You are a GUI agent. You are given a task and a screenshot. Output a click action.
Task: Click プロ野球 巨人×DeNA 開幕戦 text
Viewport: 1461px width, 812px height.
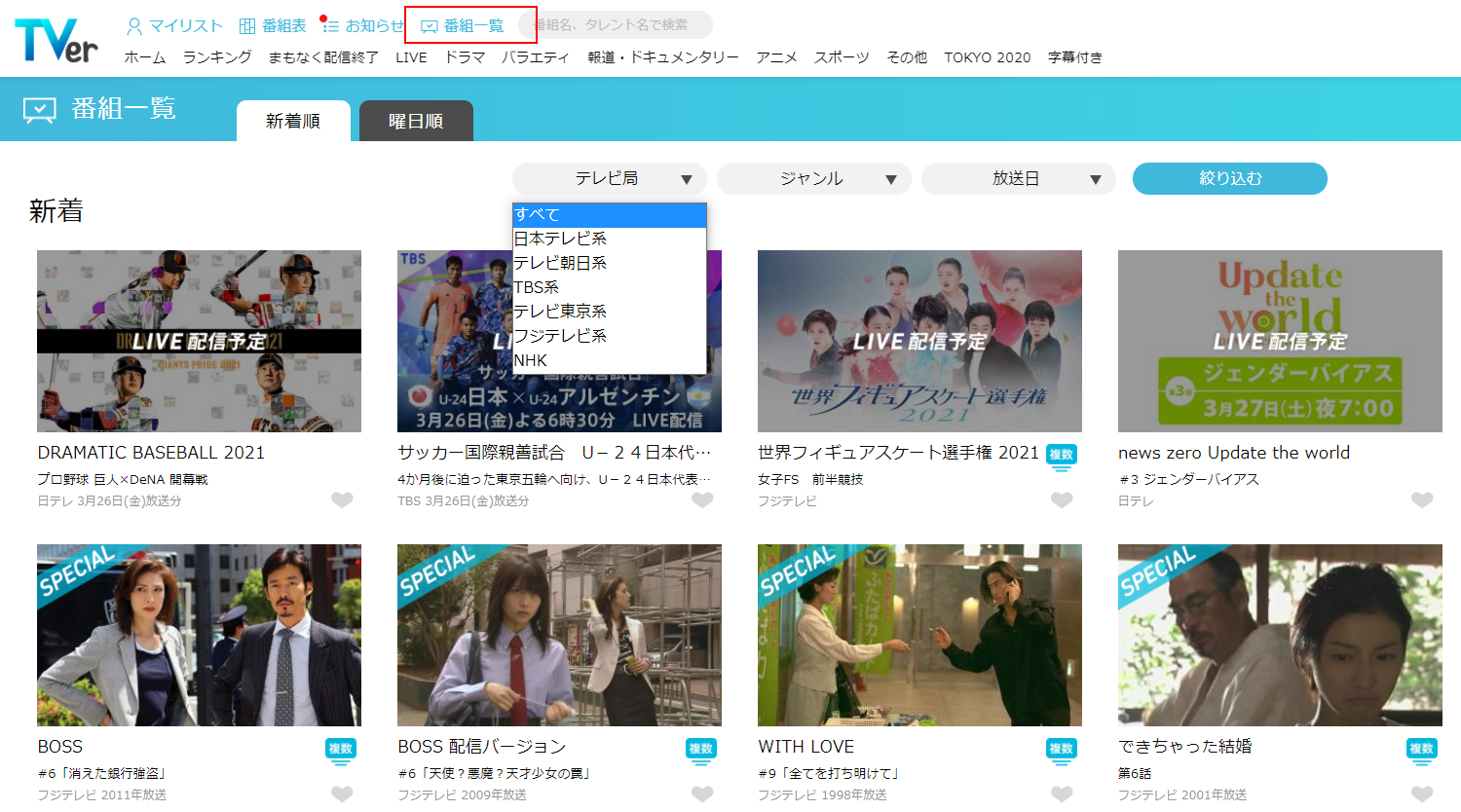click(x=123, y=479)
